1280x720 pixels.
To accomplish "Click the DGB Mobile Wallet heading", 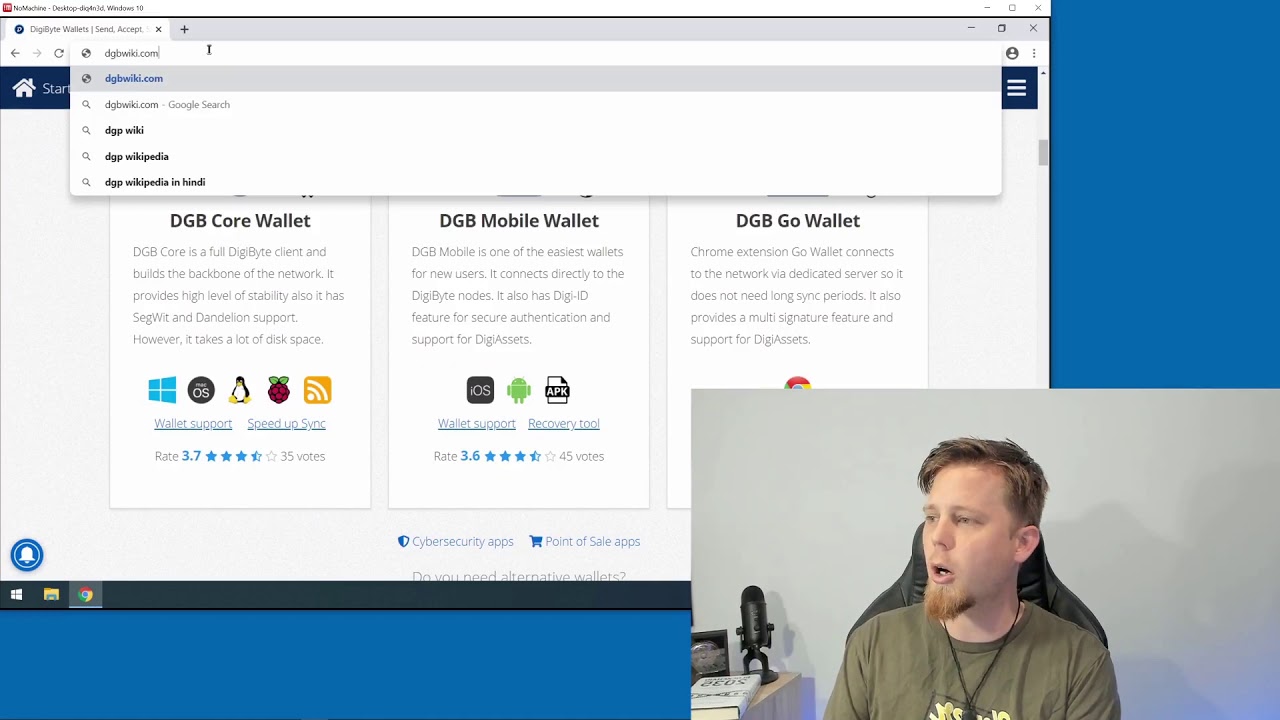I will (519, 221).
